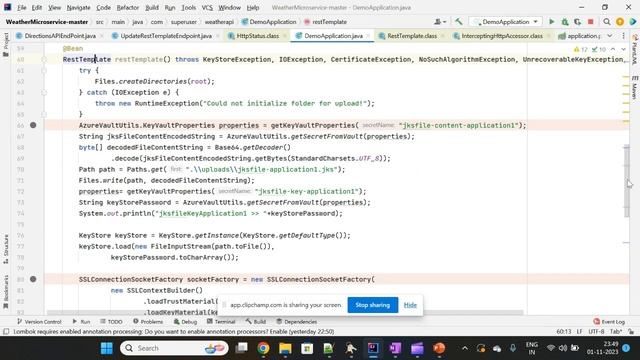Open the Run tool window
Screen dimensions: 640x360
coord(81,322)
